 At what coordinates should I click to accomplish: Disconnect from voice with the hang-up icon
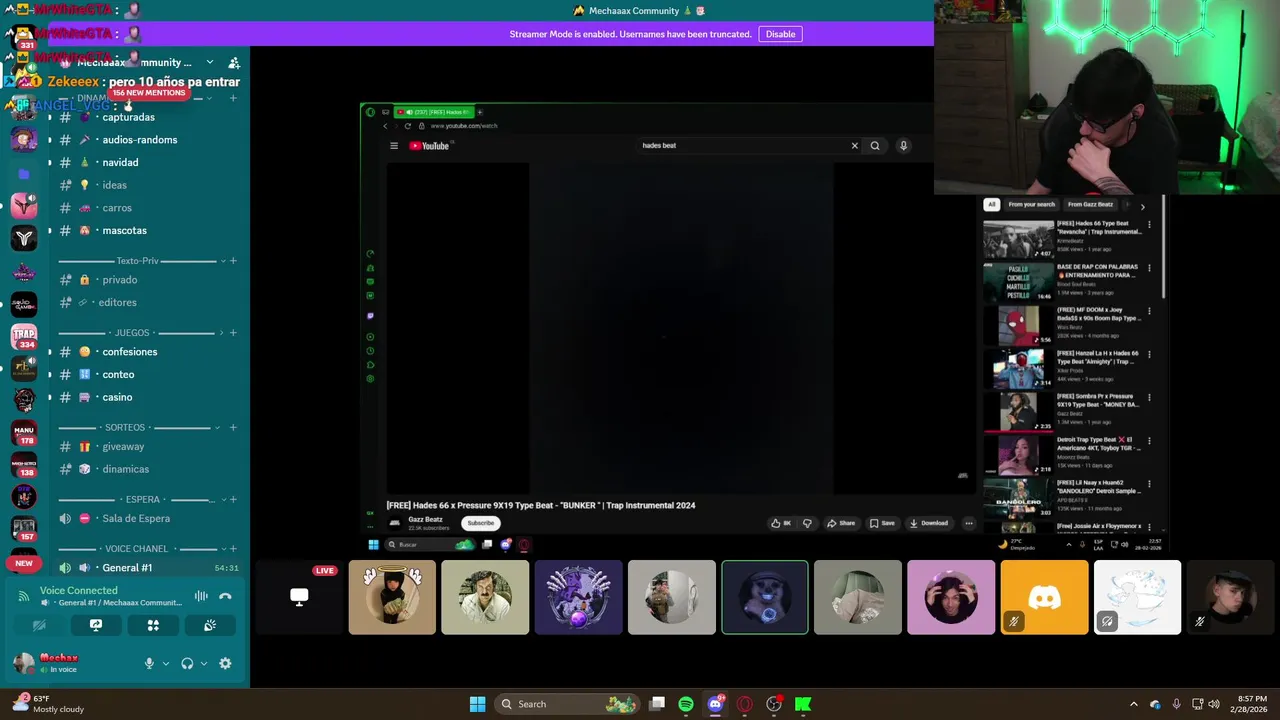click(x=225, y=596)
